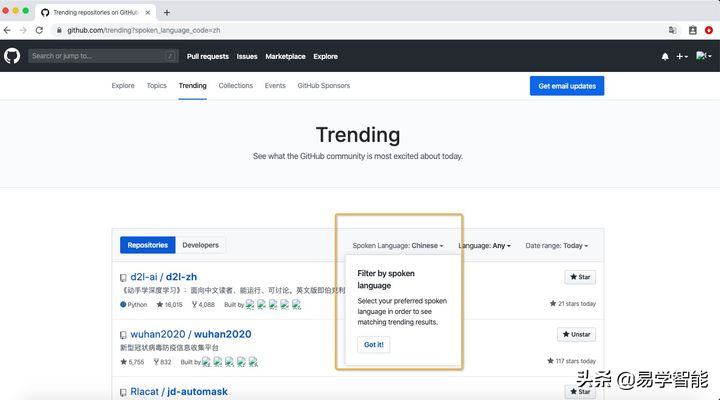Viewport: 720px width, 400px height.
Task: Select the Explore sub-navigation tab
Action: click(x=123, y=85)
